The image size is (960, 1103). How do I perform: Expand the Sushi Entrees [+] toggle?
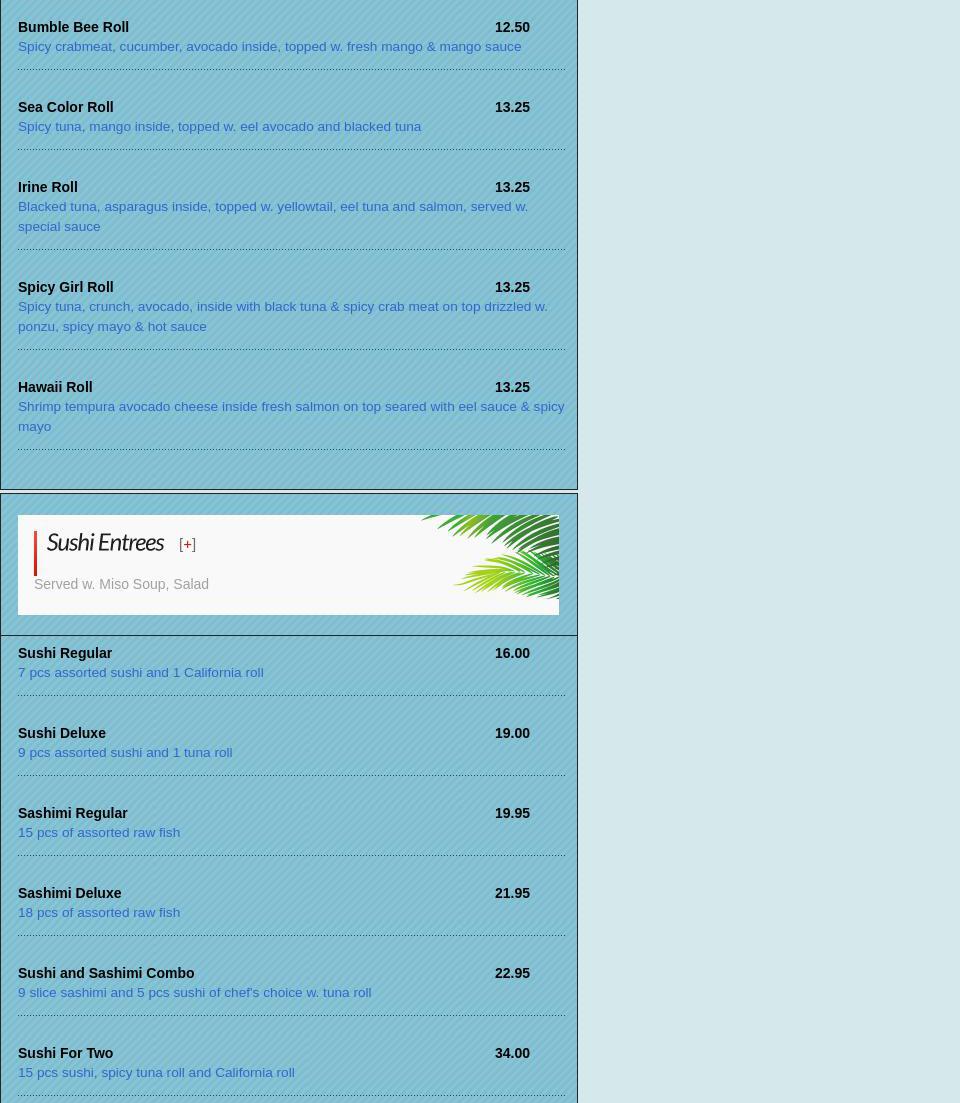click(187, 545)
